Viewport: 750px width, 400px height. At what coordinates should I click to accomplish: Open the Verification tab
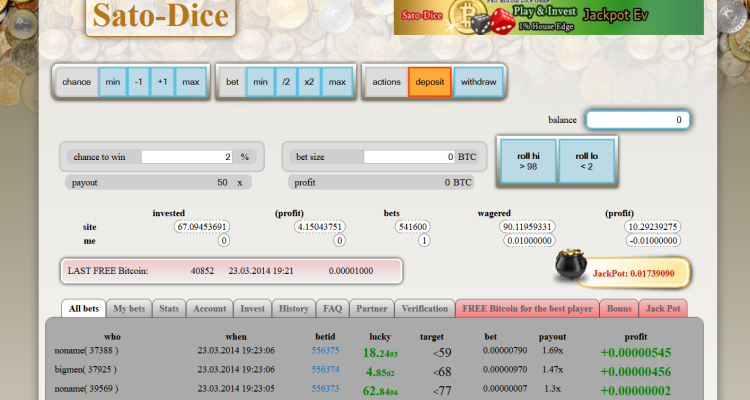pos(425,309)
